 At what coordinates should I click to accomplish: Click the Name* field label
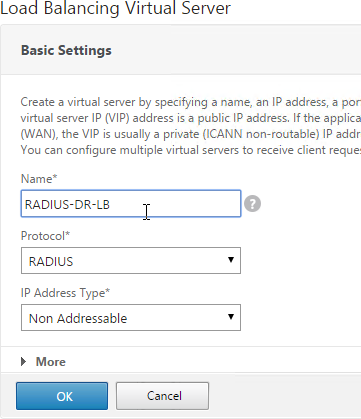click(x=39, y=179)
